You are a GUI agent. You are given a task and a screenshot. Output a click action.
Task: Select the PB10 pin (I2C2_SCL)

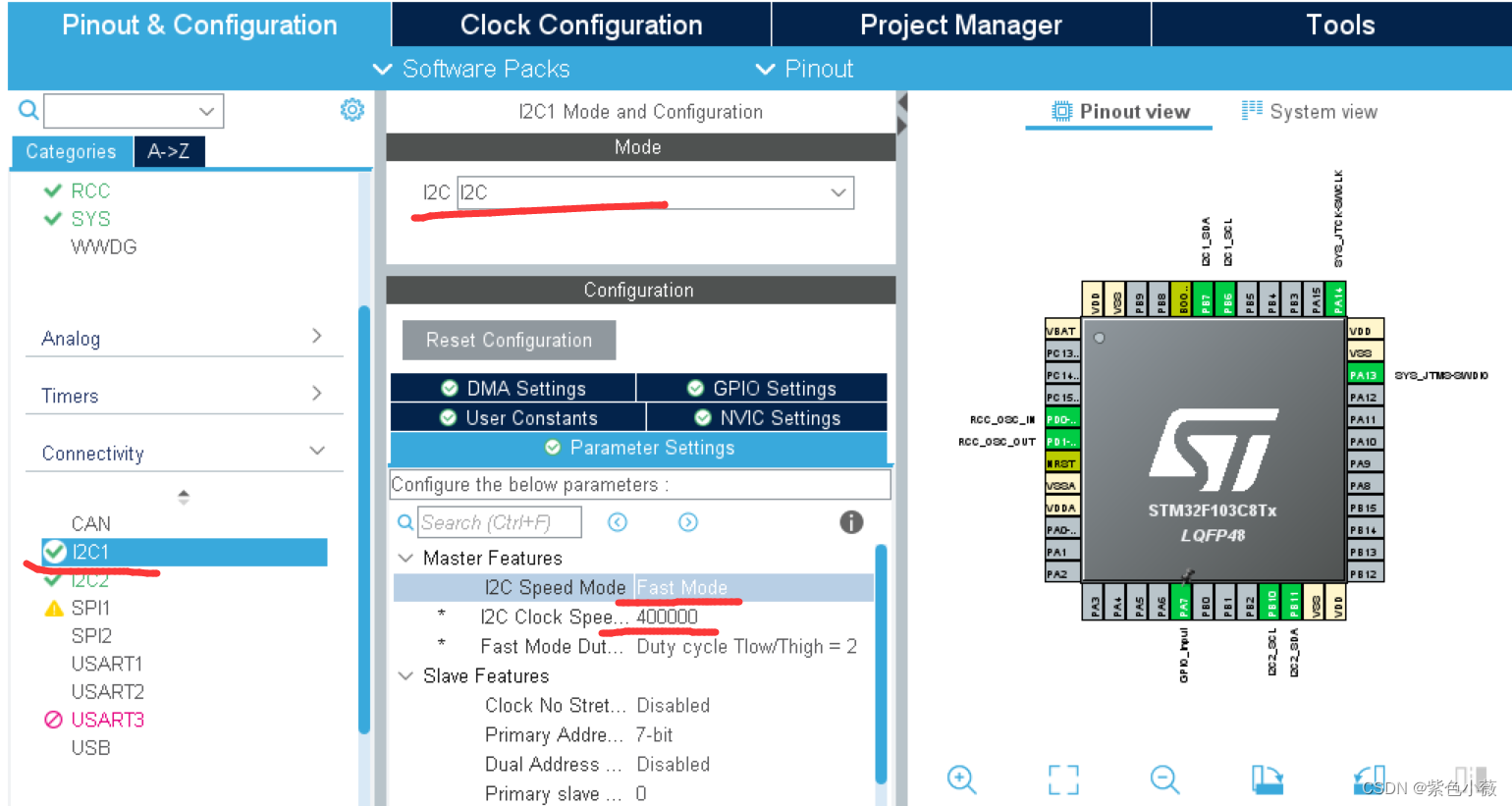coord(1270,602)
